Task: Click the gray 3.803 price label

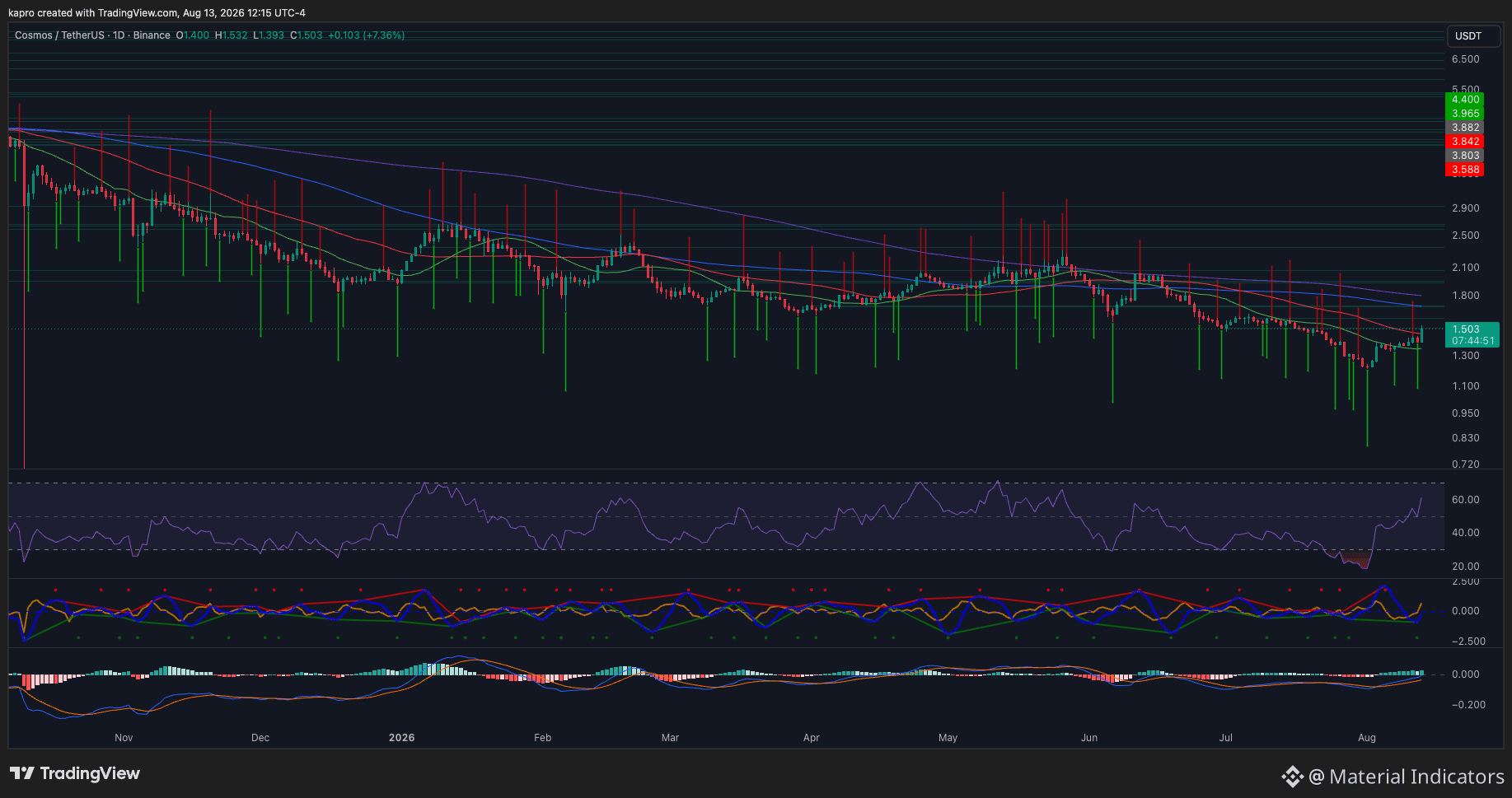Action: 1465,156
